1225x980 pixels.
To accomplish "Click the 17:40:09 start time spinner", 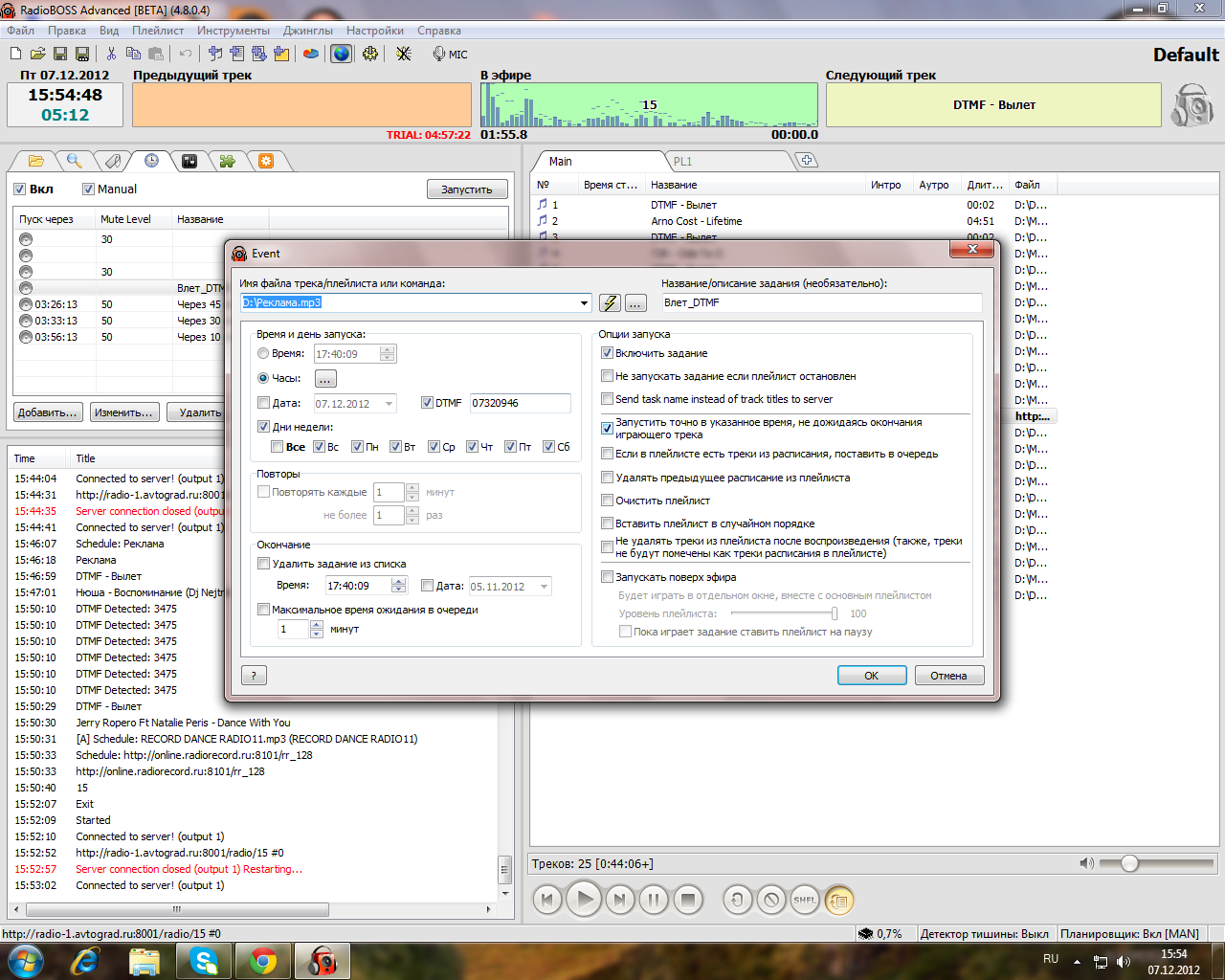I will click(x=387, y=353).
